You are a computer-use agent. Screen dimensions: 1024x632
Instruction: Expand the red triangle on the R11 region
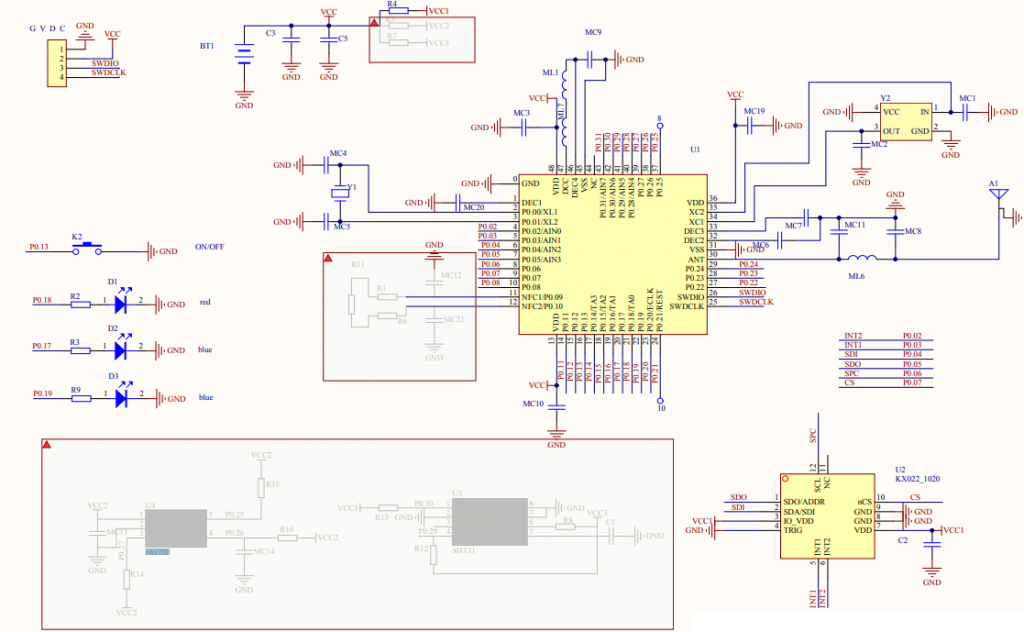pos(327,258)
